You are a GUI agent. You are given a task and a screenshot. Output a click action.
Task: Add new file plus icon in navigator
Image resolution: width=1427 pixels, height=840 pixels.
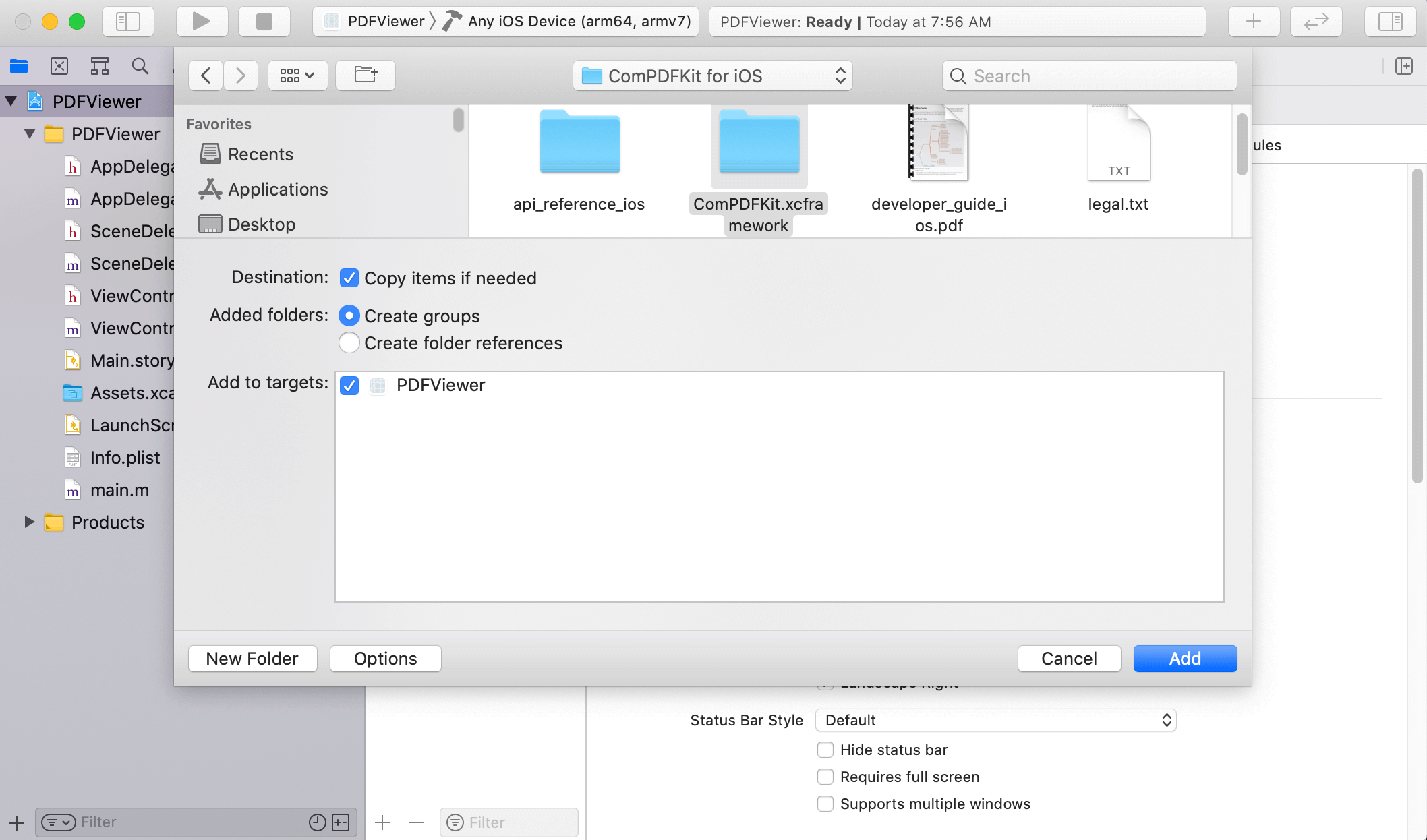tap(17, 822)
